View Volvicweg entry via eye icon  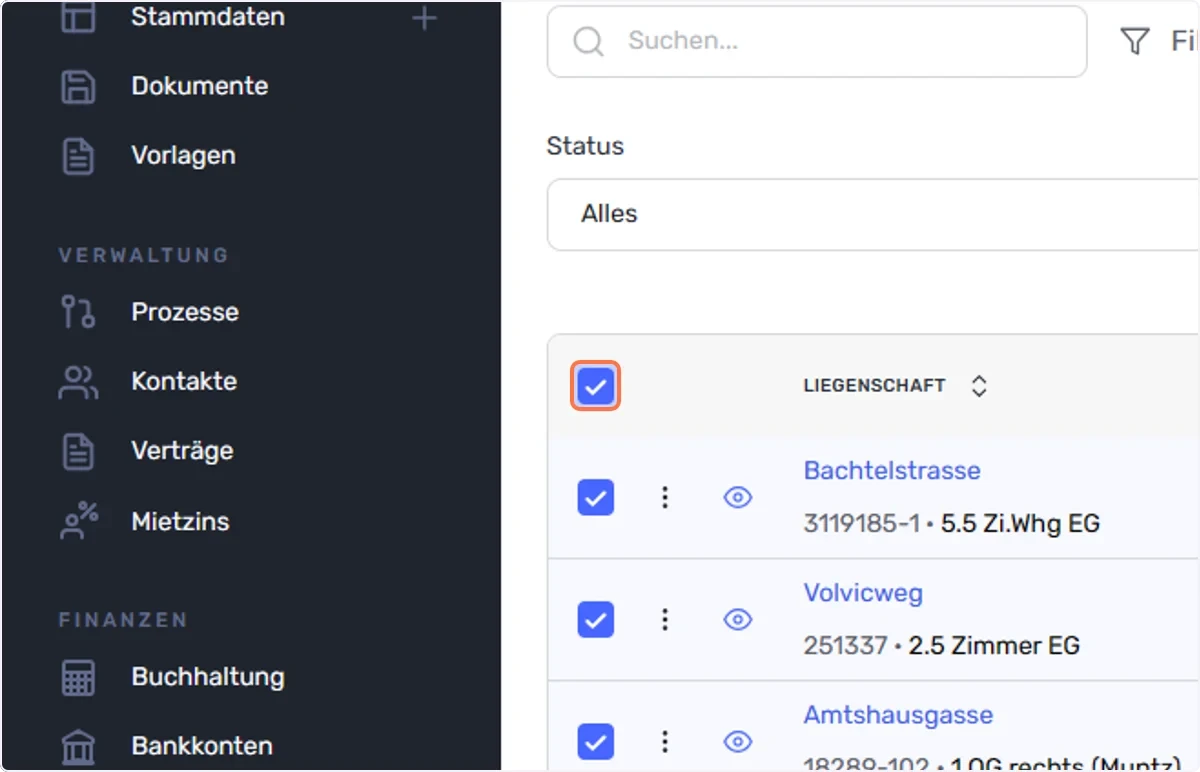point(738,620)
